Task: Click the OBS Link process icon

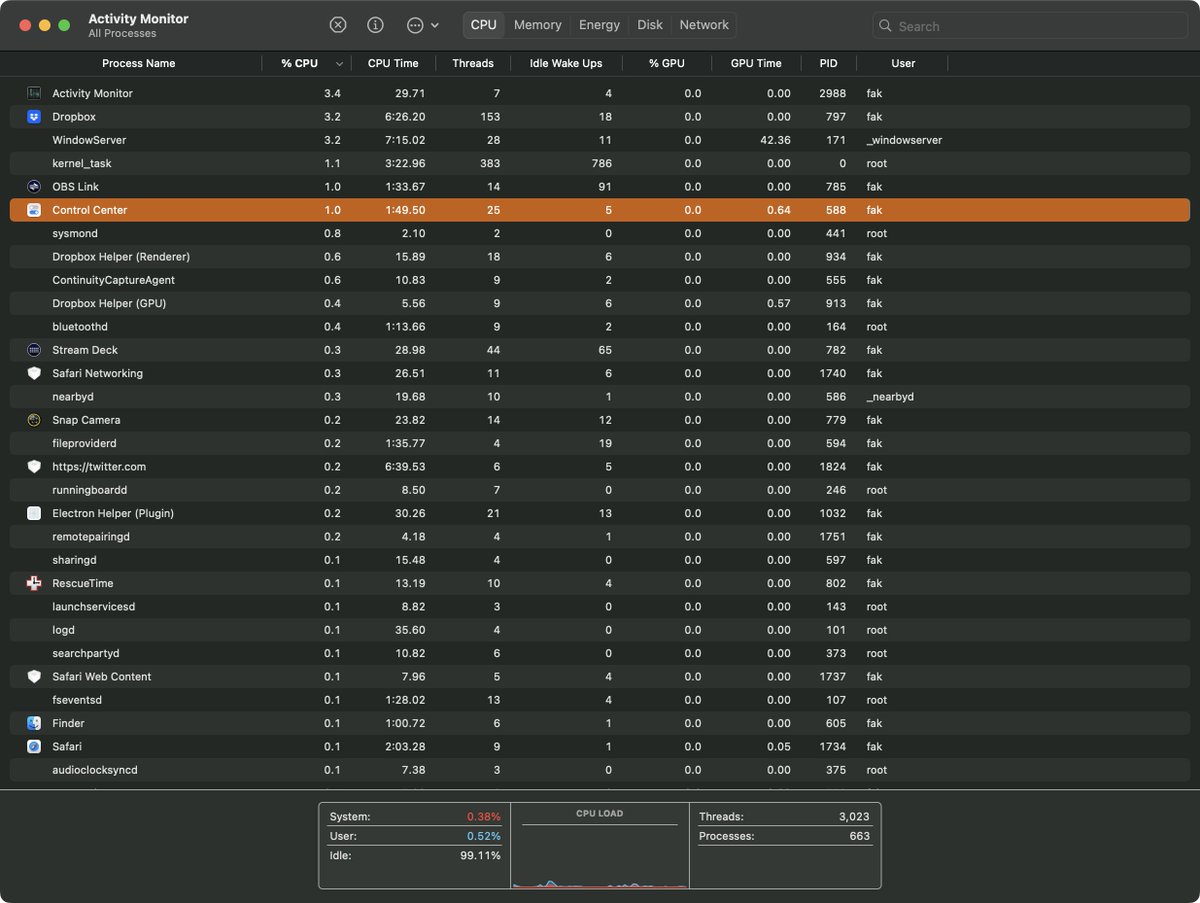Action: 34,187
